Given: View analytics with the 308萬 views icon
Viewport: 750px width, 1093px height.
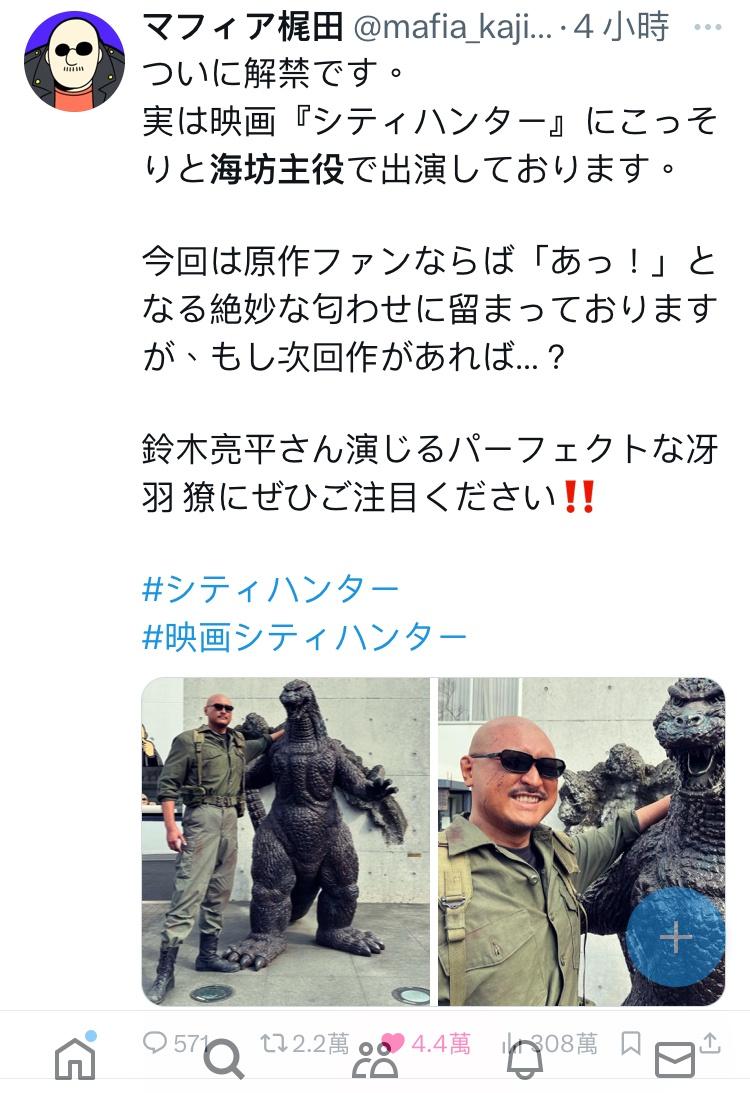Looking at the screenshot, I should coord(514,1044).
